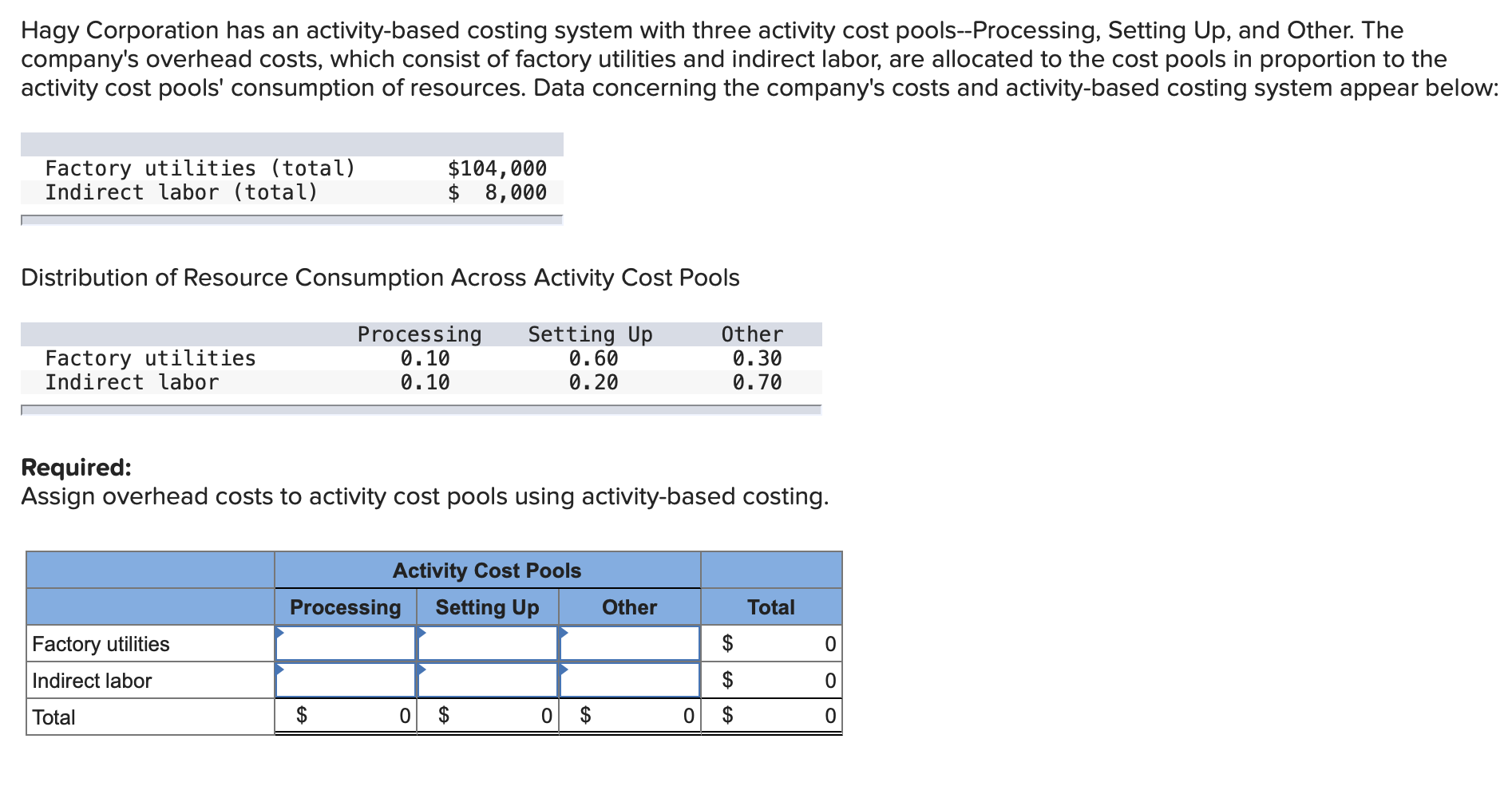
Task: Select the Activity Cost Pools header cell
Action: 486,570
